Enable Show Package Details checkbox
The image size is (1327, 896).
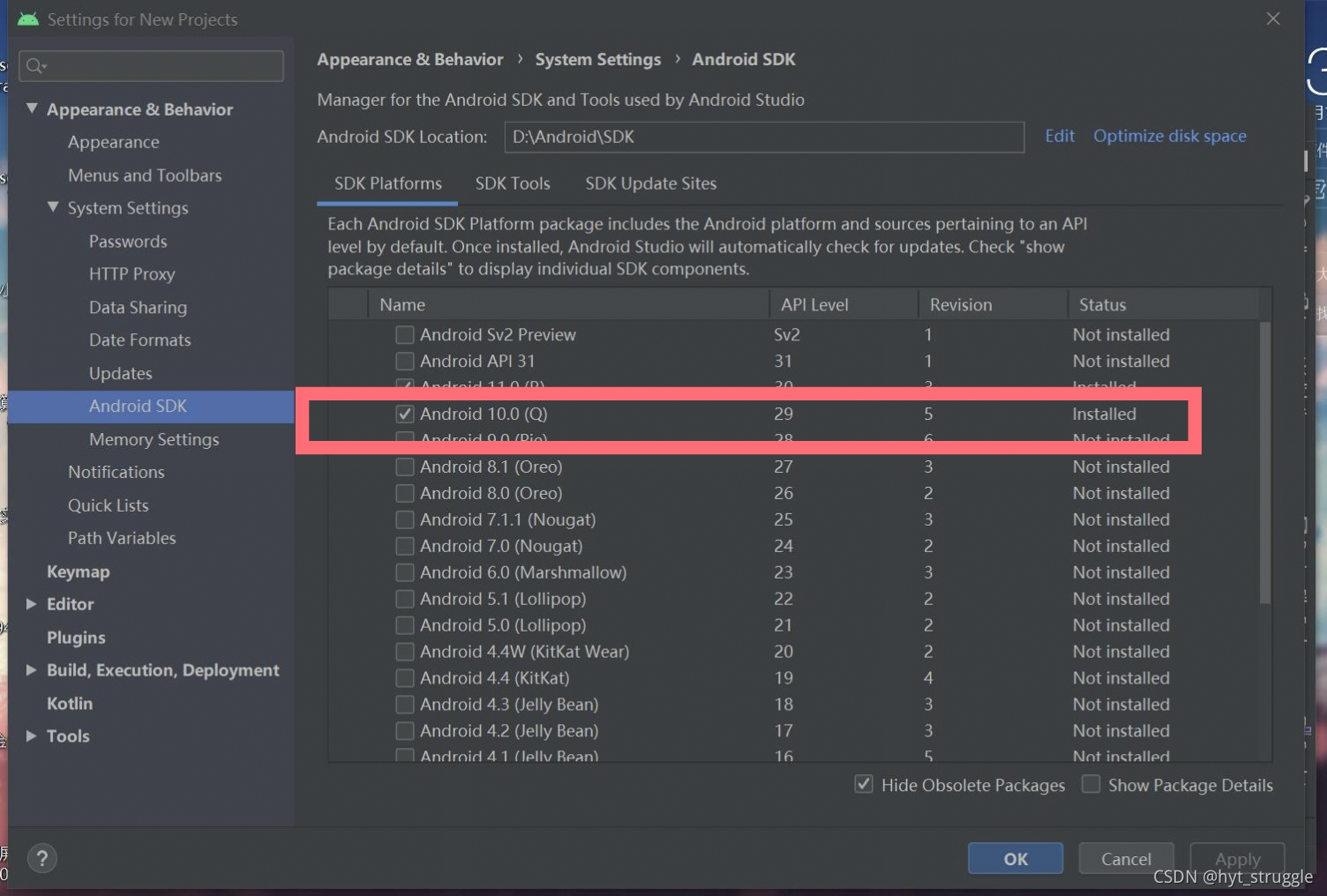tap(1091, 784)
